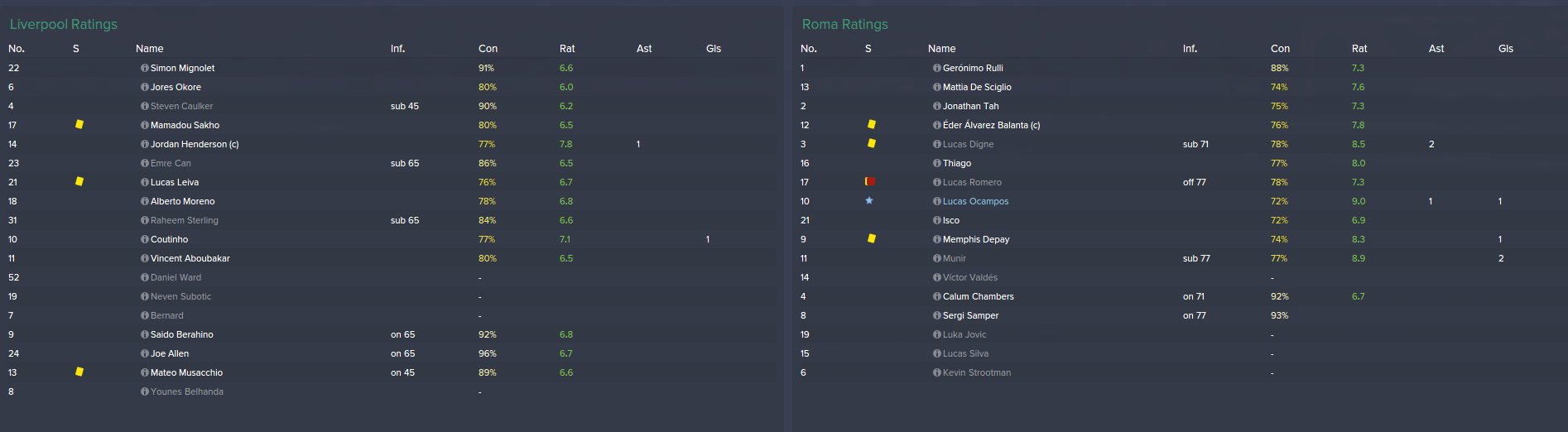Open Jordan Henderson's player profile
Viewport: 1568px width, 432px height.
(195, 145)
